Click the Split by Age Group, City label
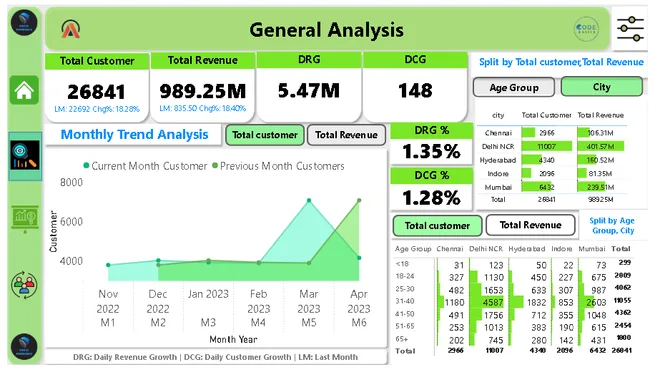The width and height of the screenshot is (650, 373). tap(612, 225)
